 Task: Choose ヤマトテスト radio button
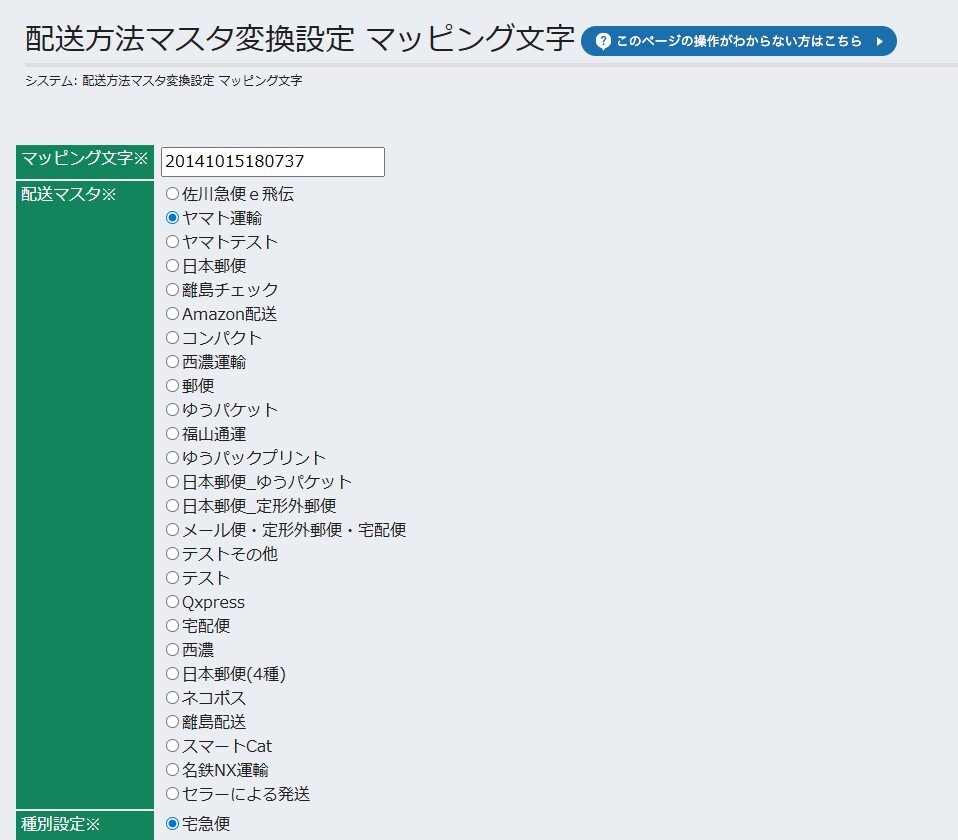[x=172, y=242]
